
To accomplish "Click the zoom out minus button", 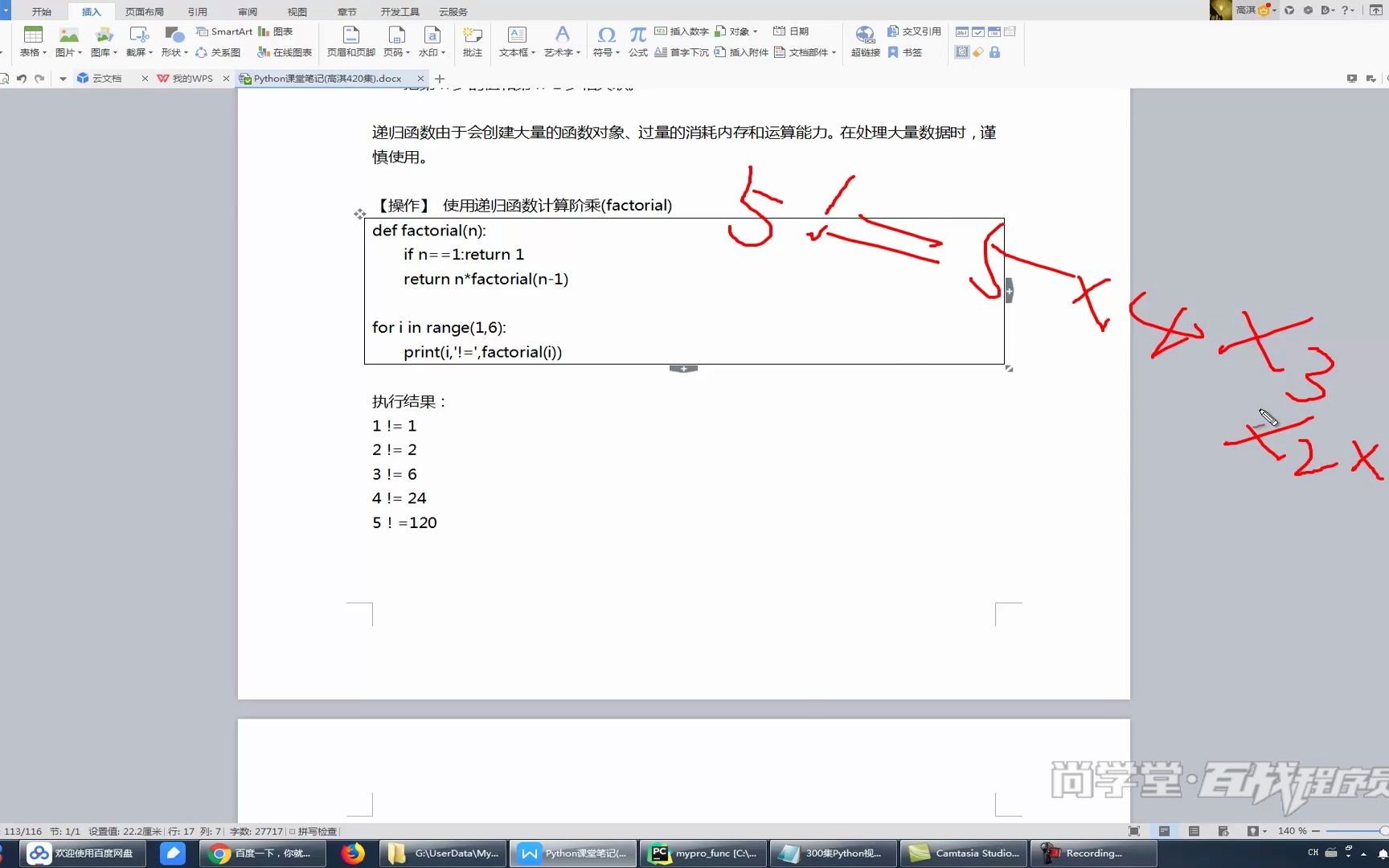I will pyautogui.click(x=1316, y=831).
